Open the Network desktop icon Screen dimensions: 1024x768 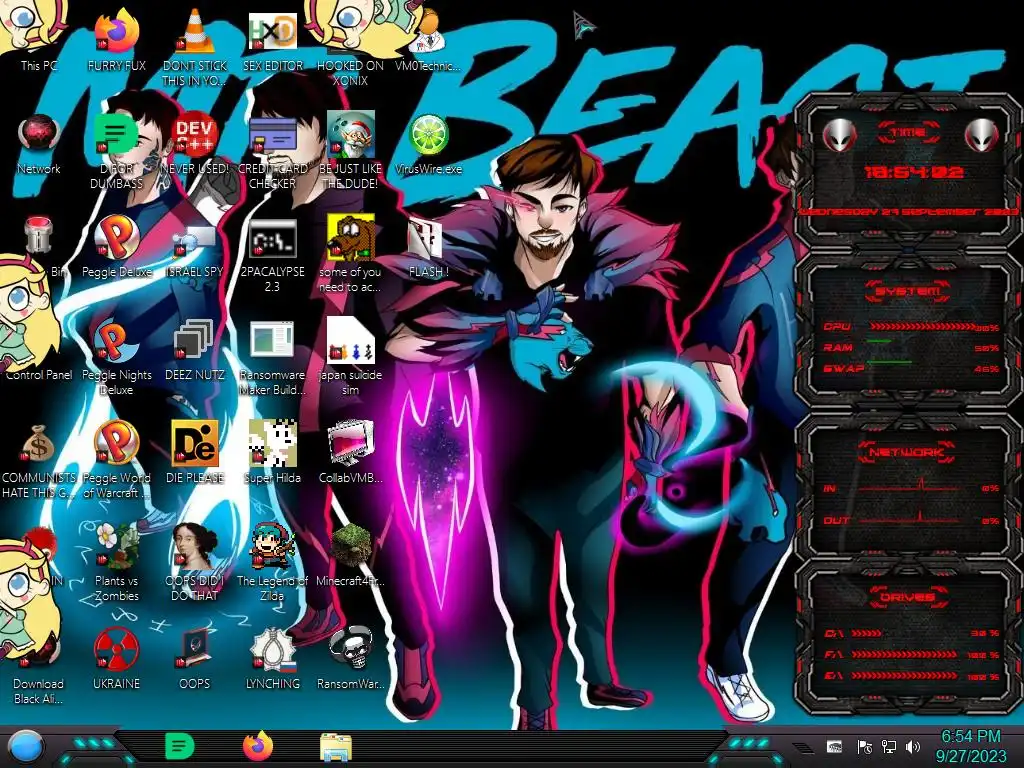(x=39, y=144)
